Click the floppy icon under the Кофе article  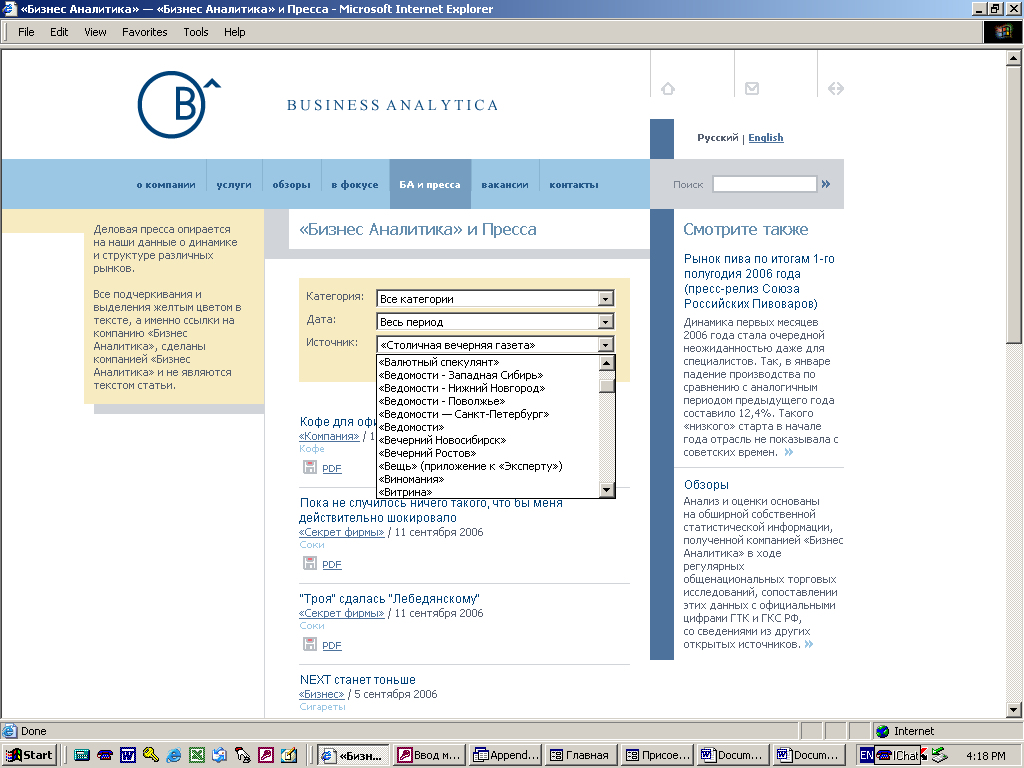pyautogui.click(x=310, y=467)
